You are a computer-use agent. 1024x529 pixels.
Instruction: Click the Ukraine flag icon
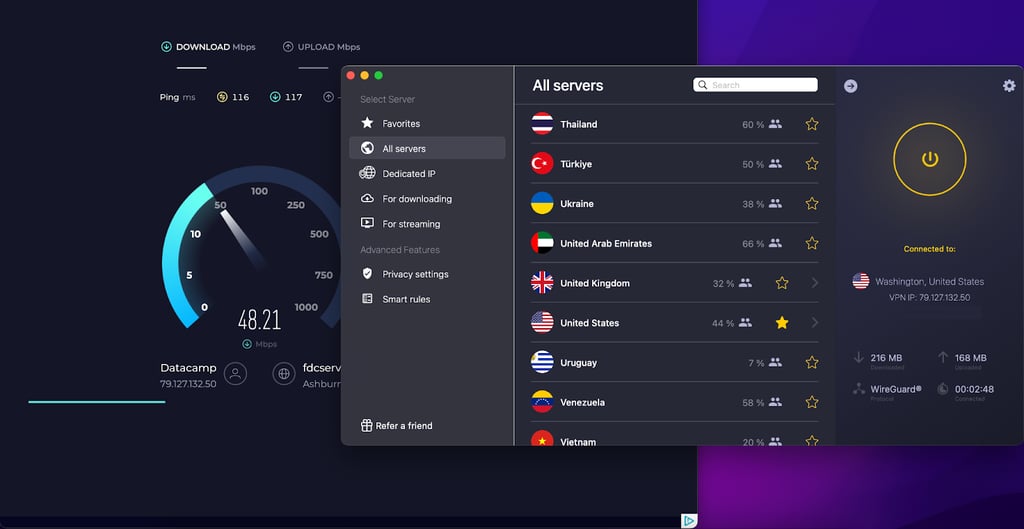coord(542,203)
